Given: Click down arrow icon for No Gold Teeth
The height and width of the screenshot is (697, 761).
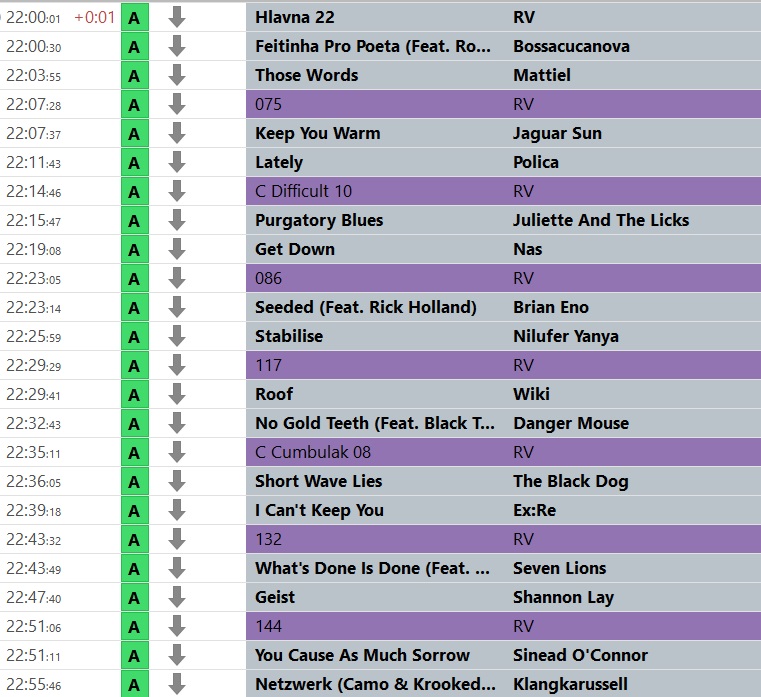Looking at the screenshot, I should point(177,424).
